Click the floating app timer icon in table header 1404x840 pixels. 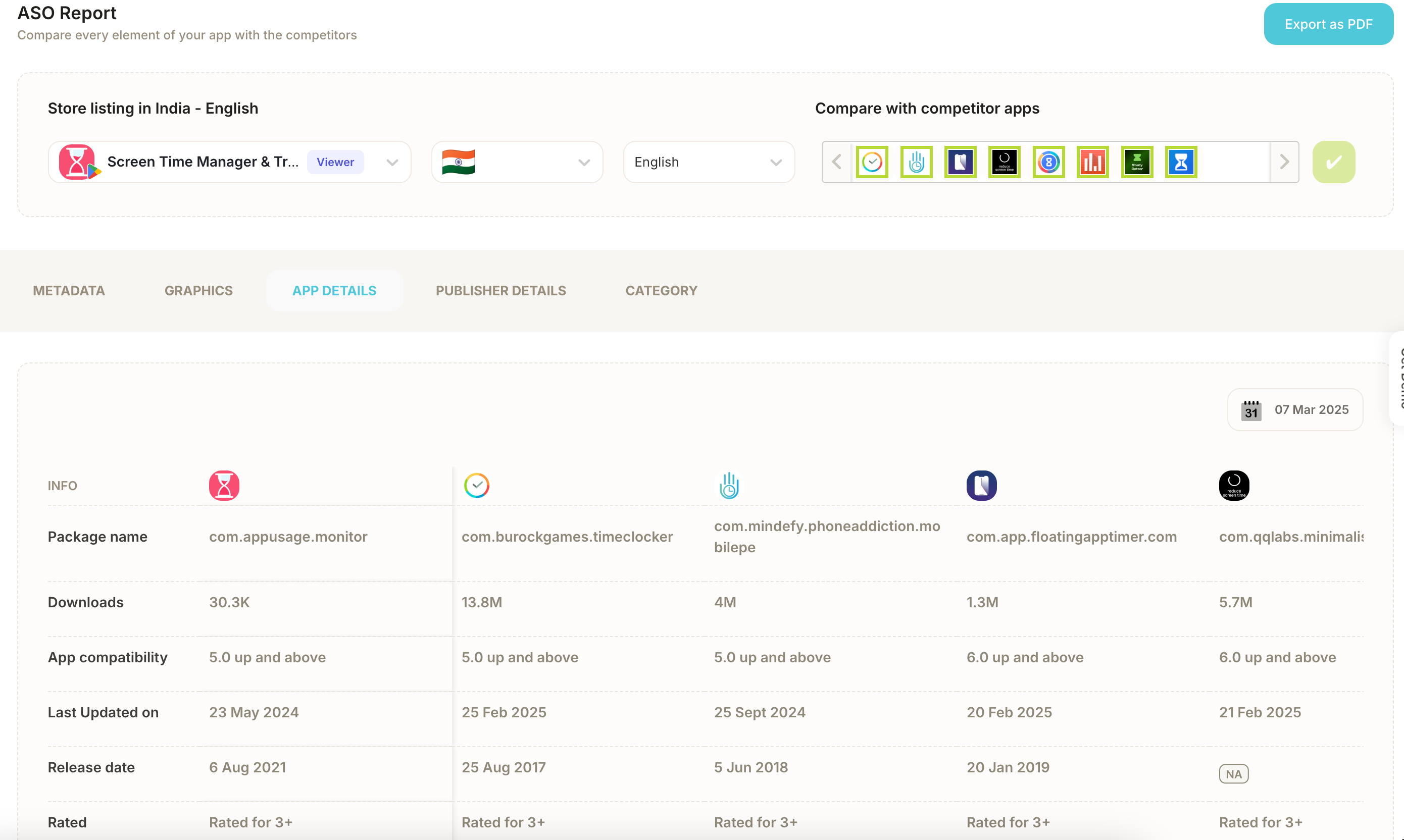981,485
